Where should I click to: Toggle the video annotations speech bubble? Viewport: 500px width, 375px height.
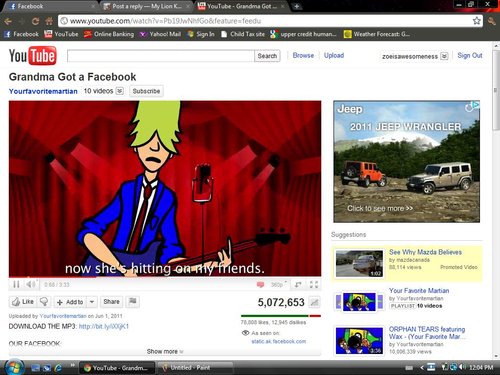click(260, 285)
